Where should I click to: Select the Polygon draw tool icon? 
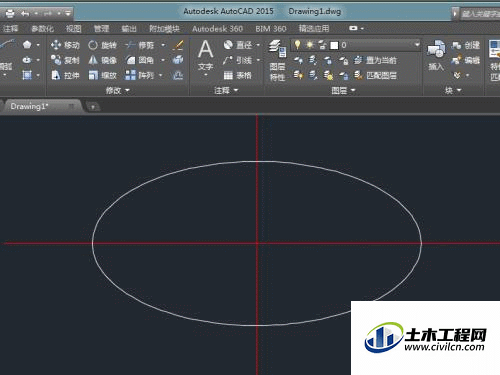[x=27, y=44]
